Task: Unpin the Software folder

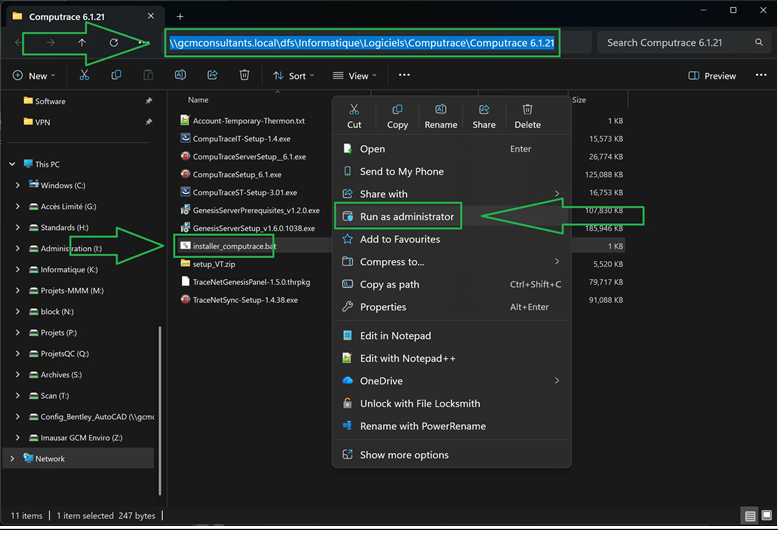Action: [x=149, y=101]
